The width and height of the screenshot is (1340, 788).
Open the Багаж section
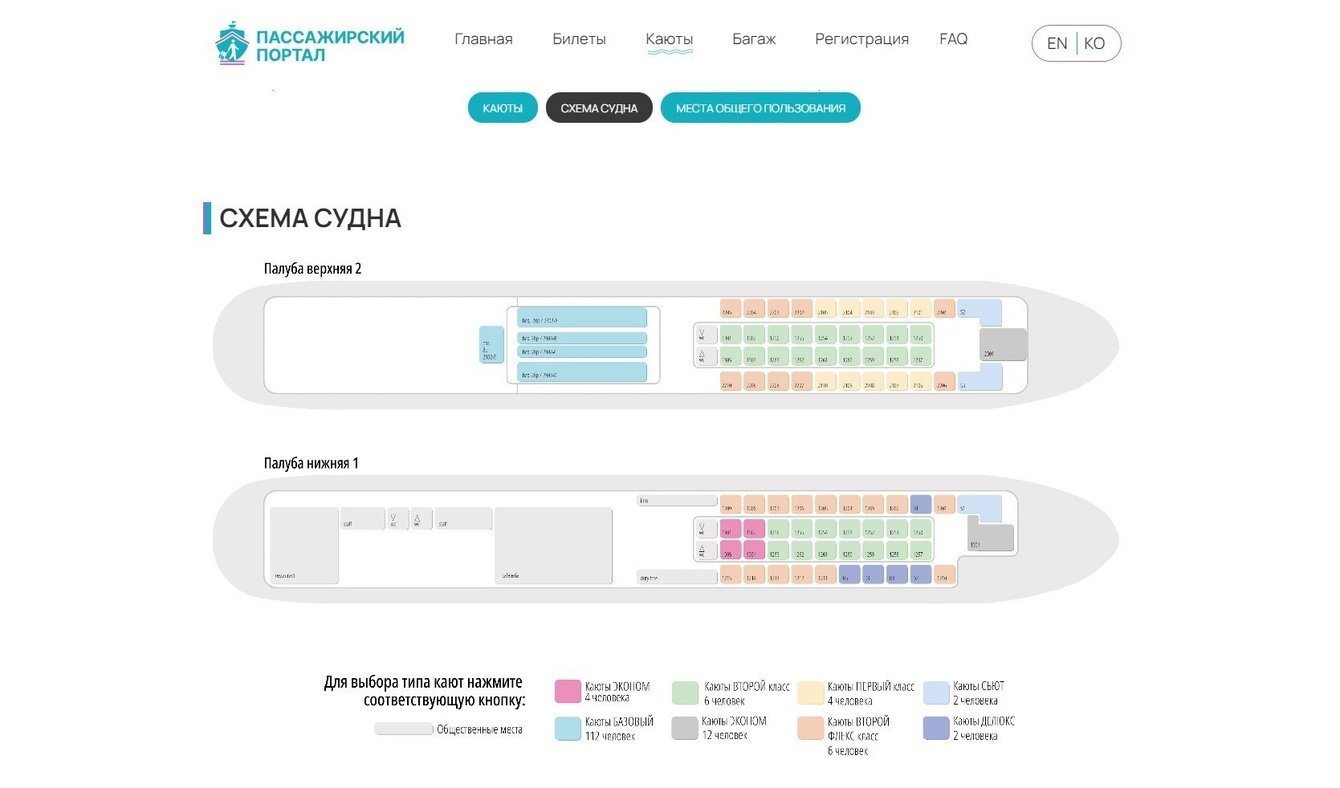click(754, 39)
